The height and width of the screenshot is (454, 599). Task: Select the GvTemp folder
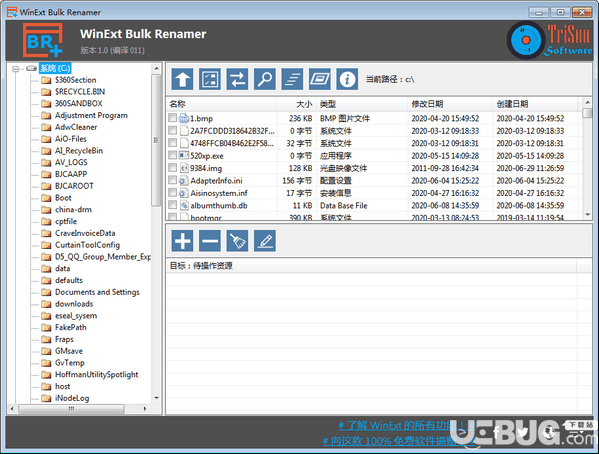[x=70, y=363]
